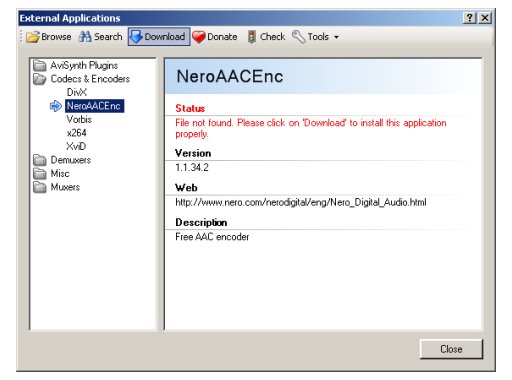
Task: Close the dialog via title bar X
Action: point(485,18)
